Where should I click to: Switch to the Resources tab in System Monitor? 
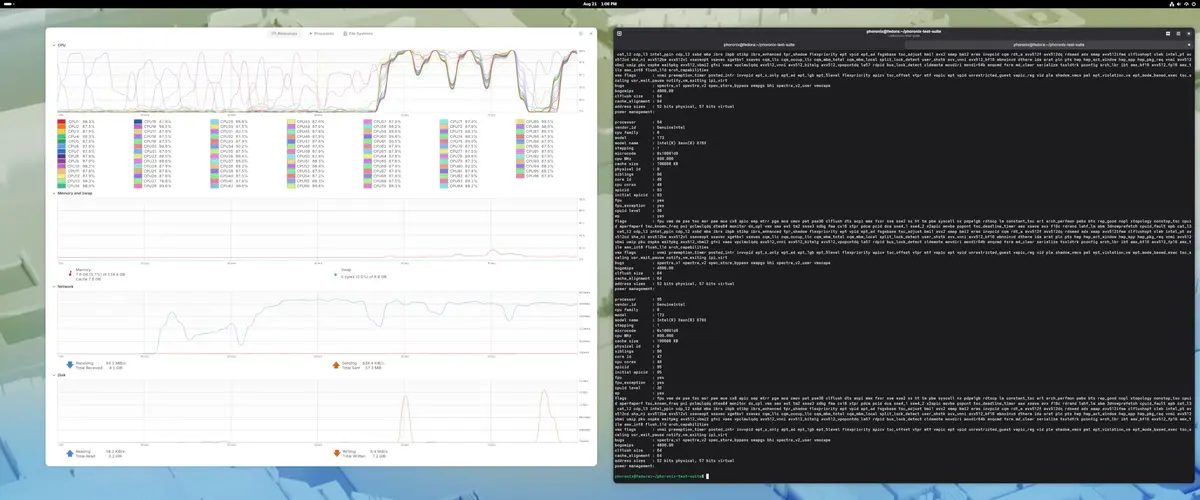click(x=287, y=34)
